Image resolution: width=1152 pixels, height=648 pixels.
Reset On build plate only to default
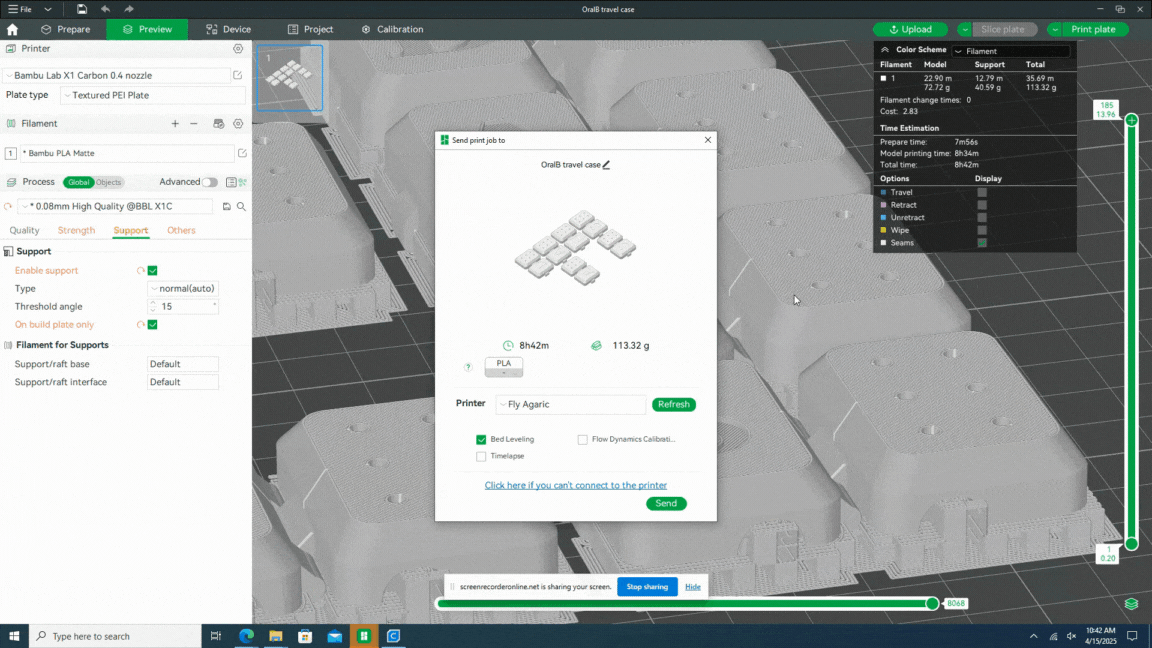point(140,324)
